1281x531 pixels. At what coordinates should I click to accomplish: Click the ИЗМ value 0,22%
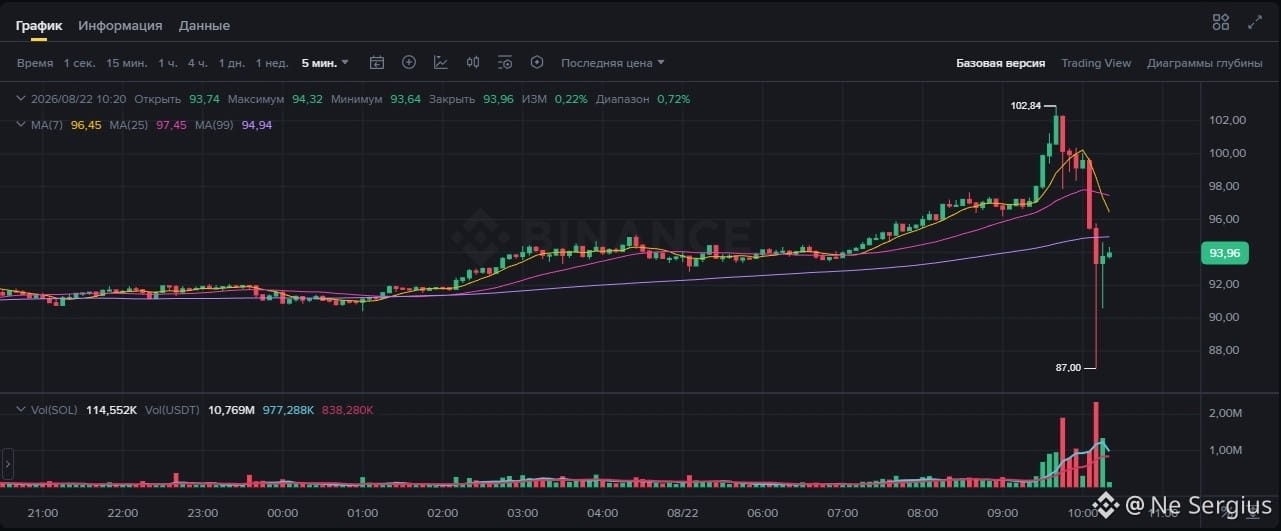[572, 99]
